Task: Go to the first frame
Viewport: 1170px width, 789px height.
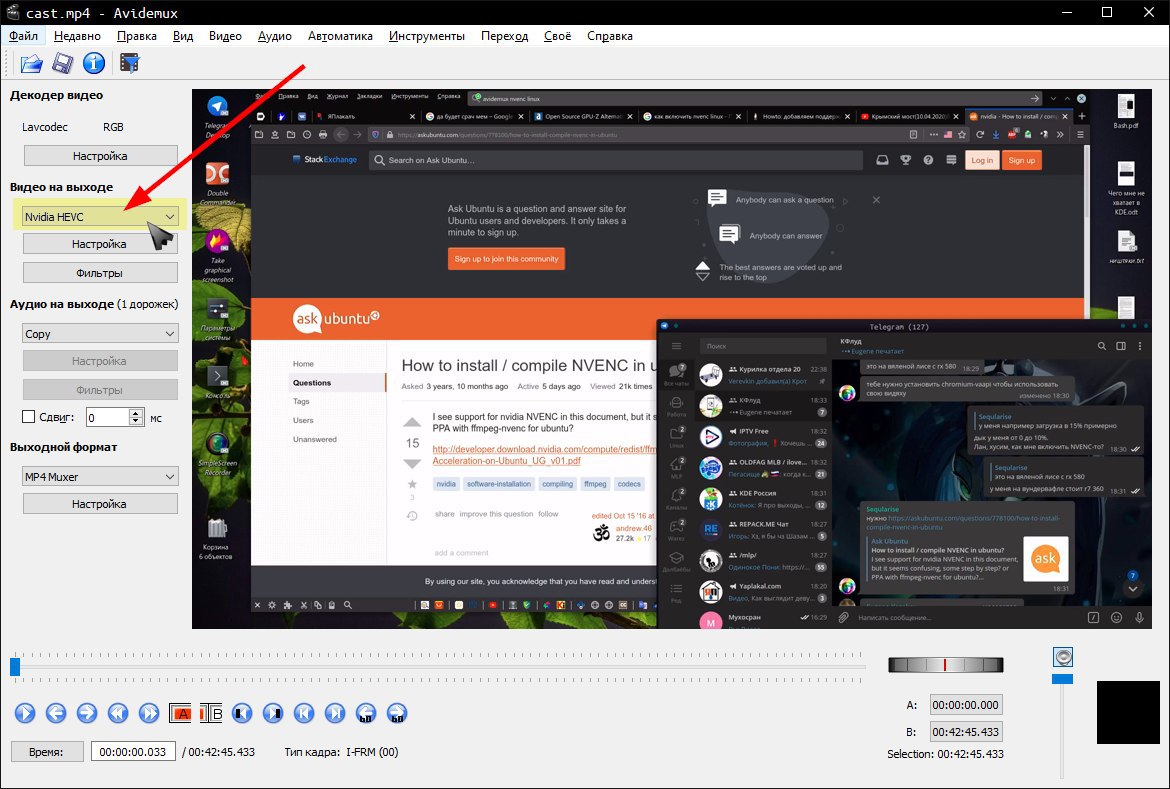Action: pos(304,713)
